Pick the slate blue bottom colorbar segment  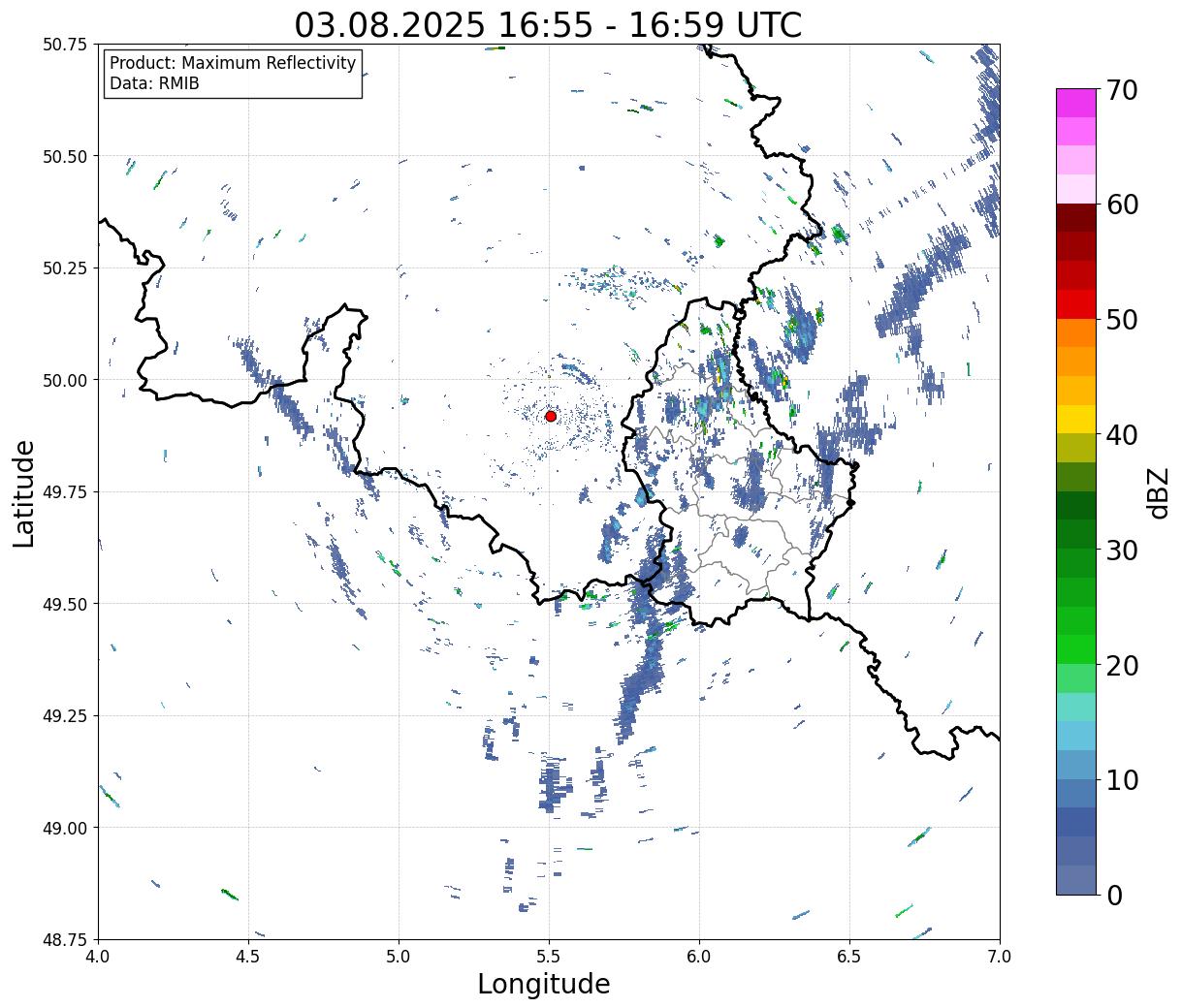(x=1076, y=879)
